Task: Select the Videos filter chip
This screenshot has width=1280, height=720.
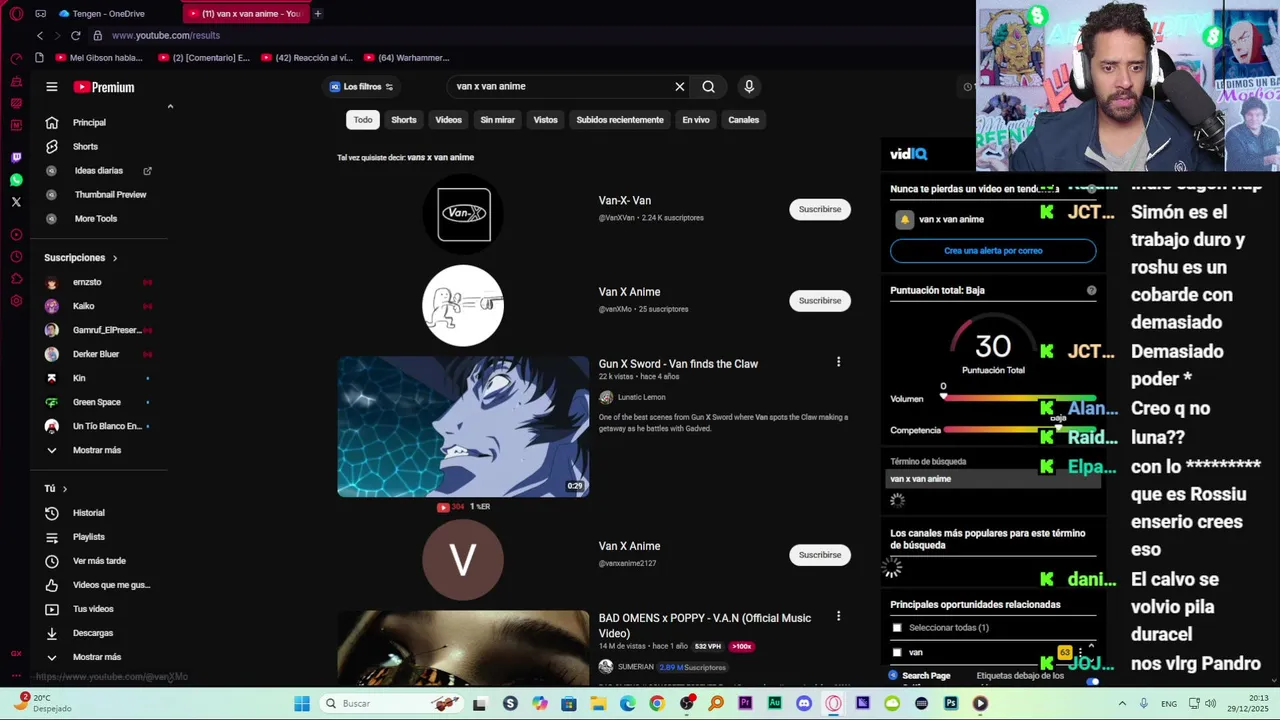Action: 449,120
